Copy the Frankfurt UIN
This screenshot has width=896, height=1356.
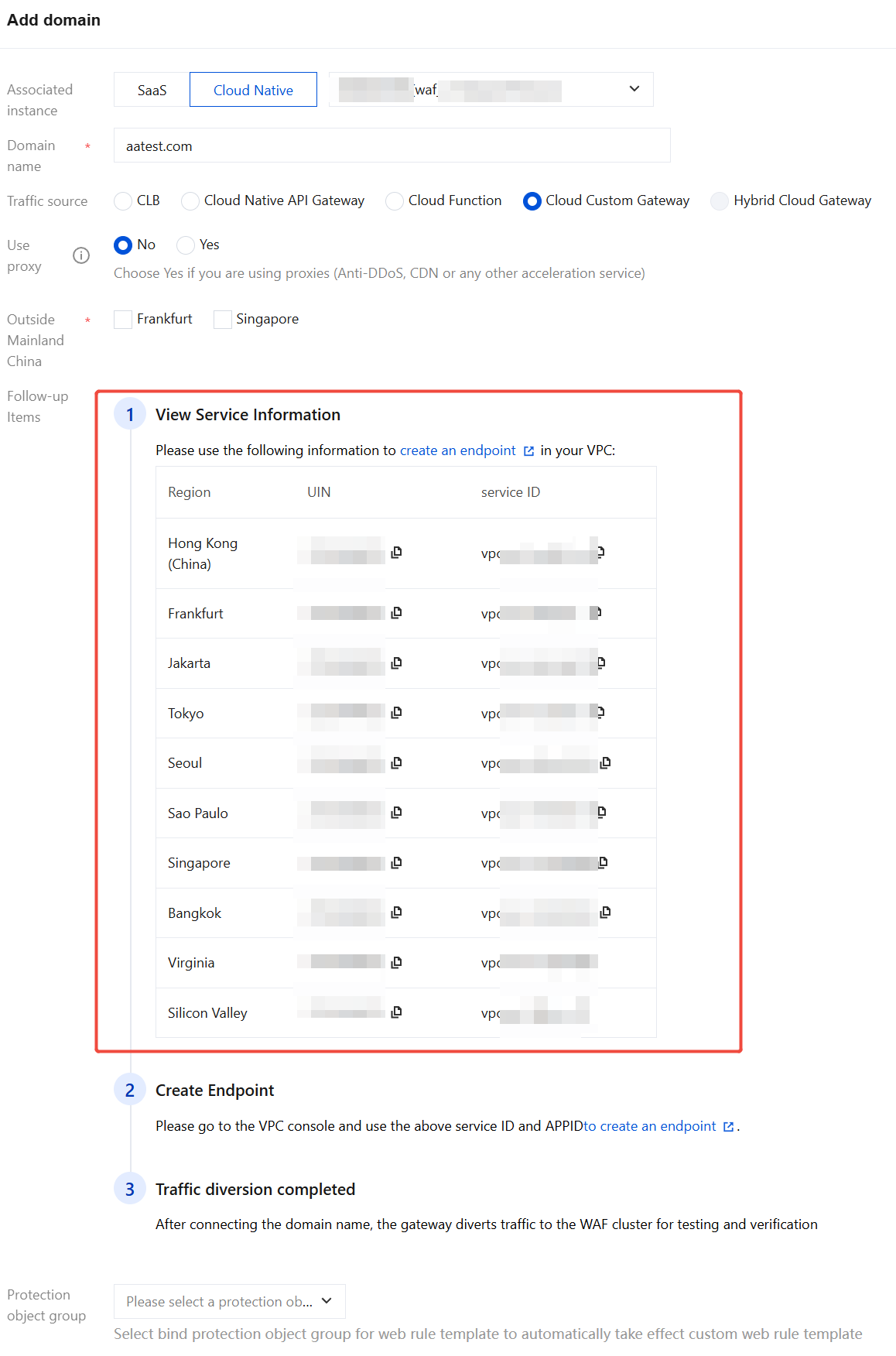(396, 613)
